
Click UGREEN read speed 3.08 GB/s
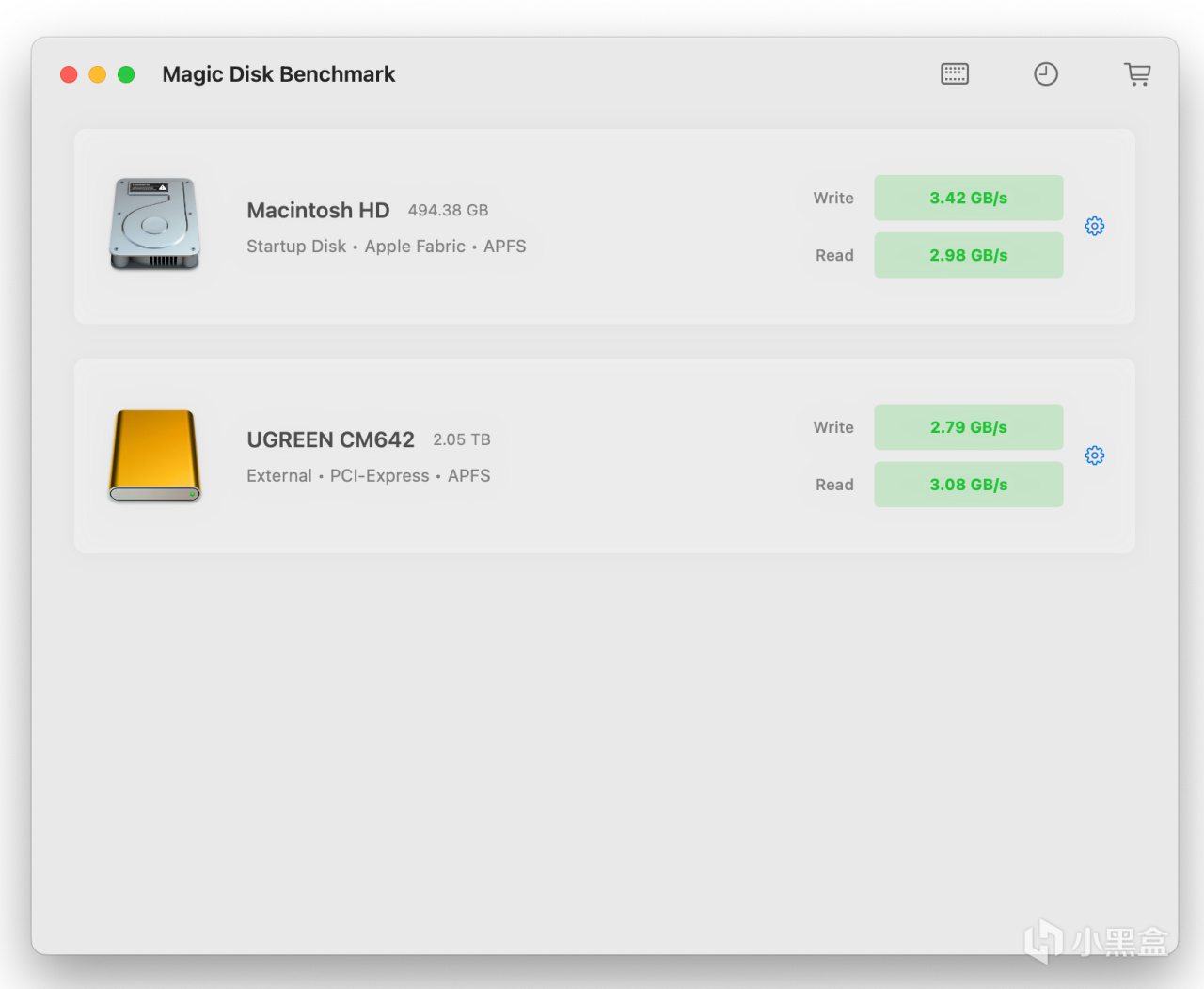[x=968, y=485]
